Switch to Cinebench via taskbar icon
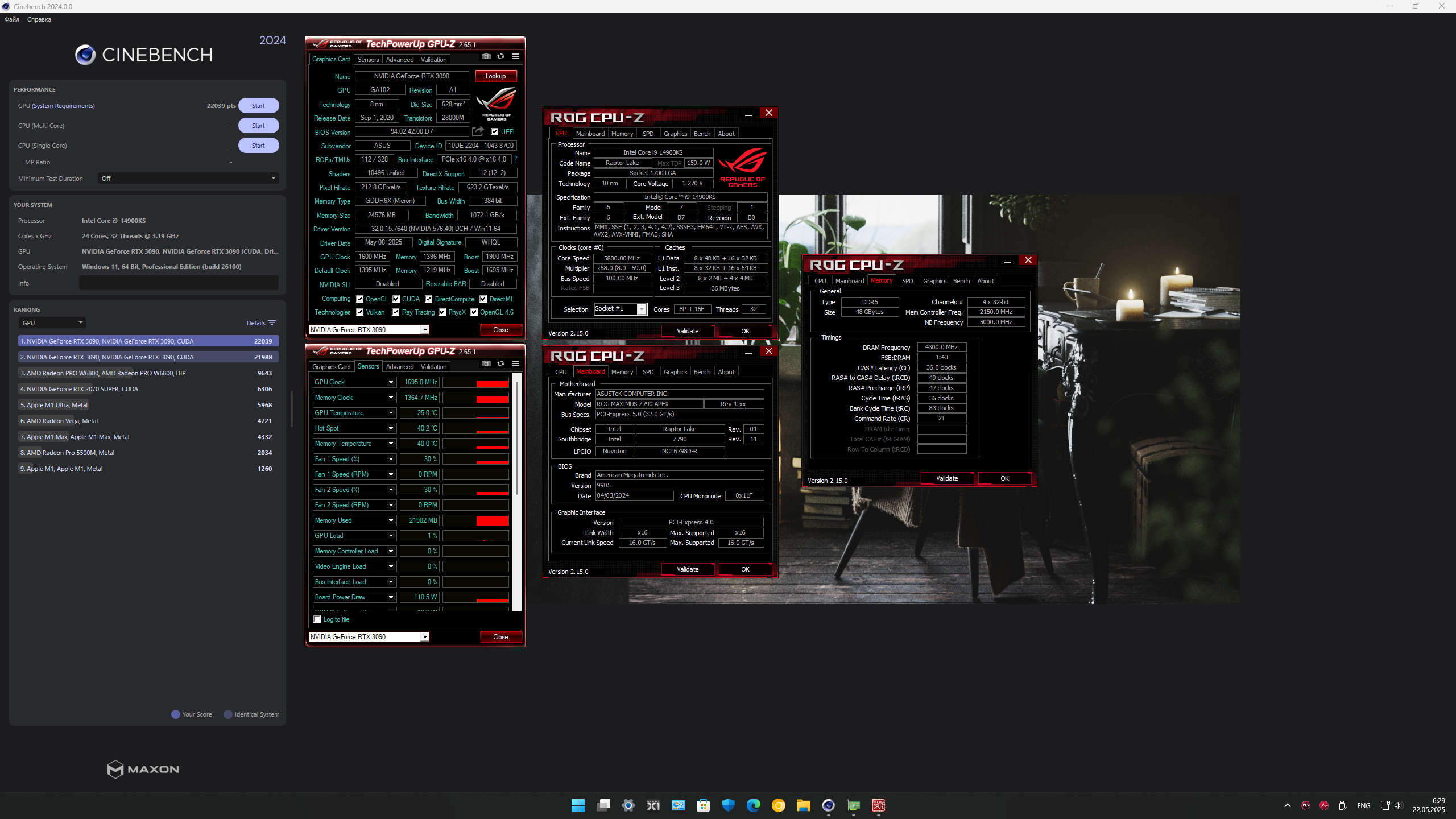The image size is (1456, 819). pyautogui.click(x=828, y=805)
